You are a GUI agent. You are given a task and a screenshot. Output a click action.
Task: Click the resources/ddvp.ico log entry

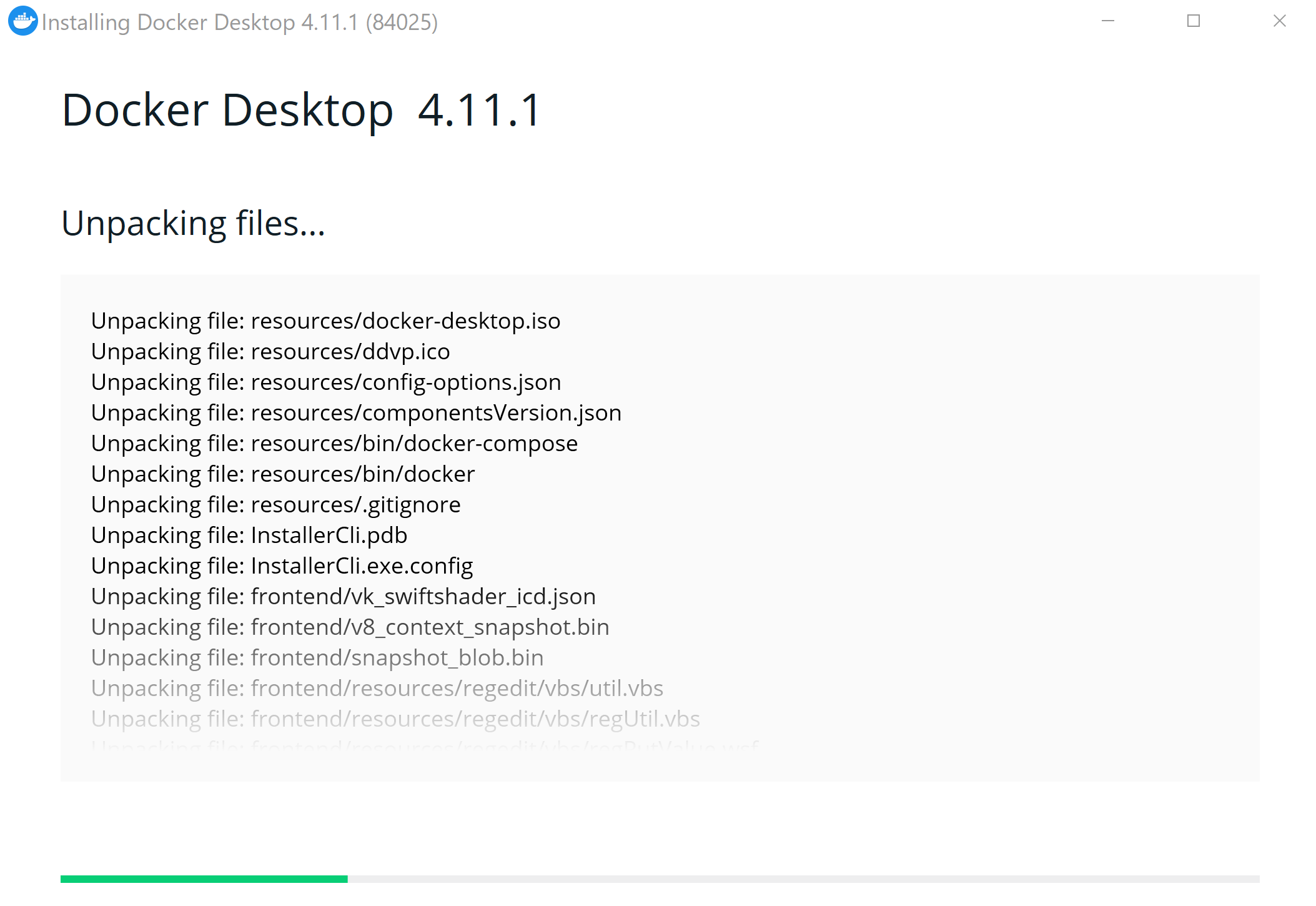270,352
